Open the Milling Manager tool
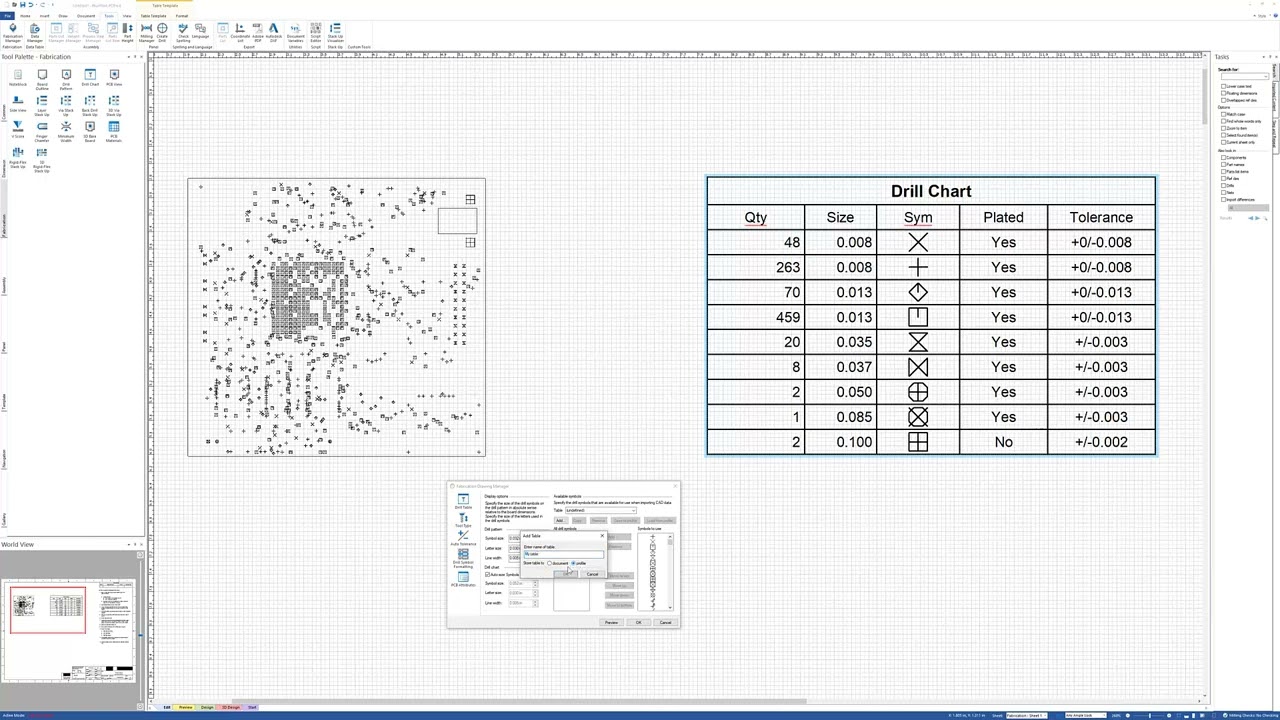The height and width of the screenshot is (720, 1280). pos(146,34)
